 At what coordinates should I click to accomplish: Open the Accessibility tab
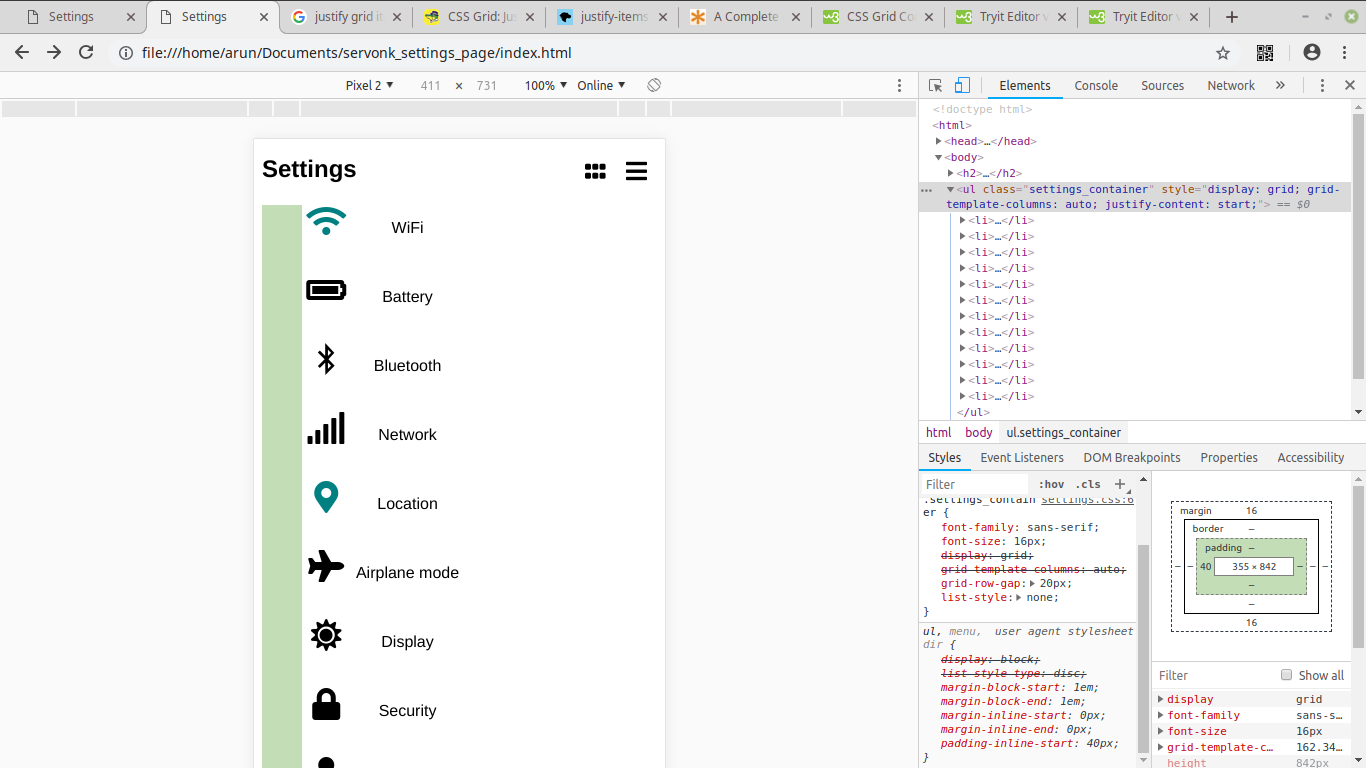1310,457
